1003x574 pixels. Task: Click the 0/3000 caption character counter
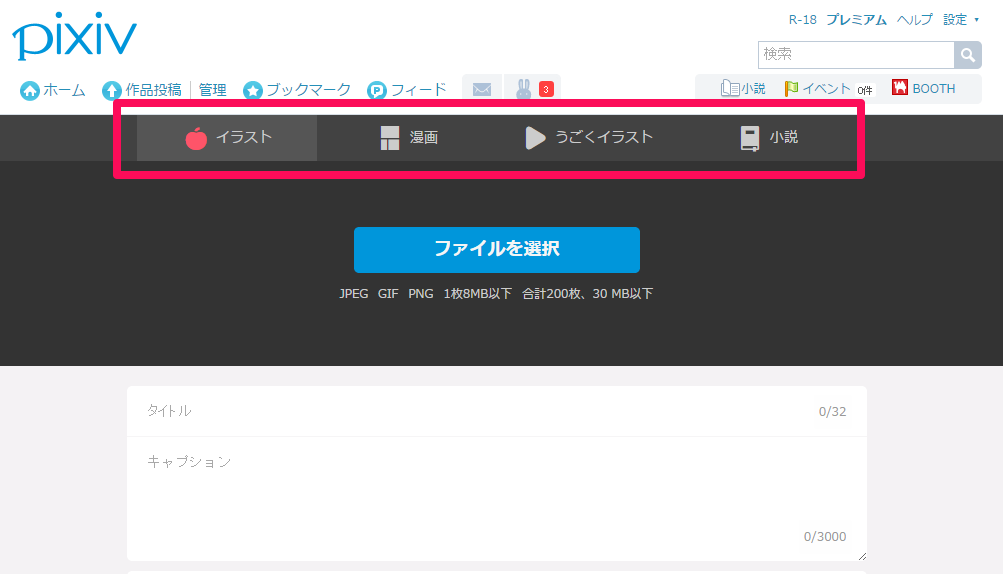[x=825, y=536]
